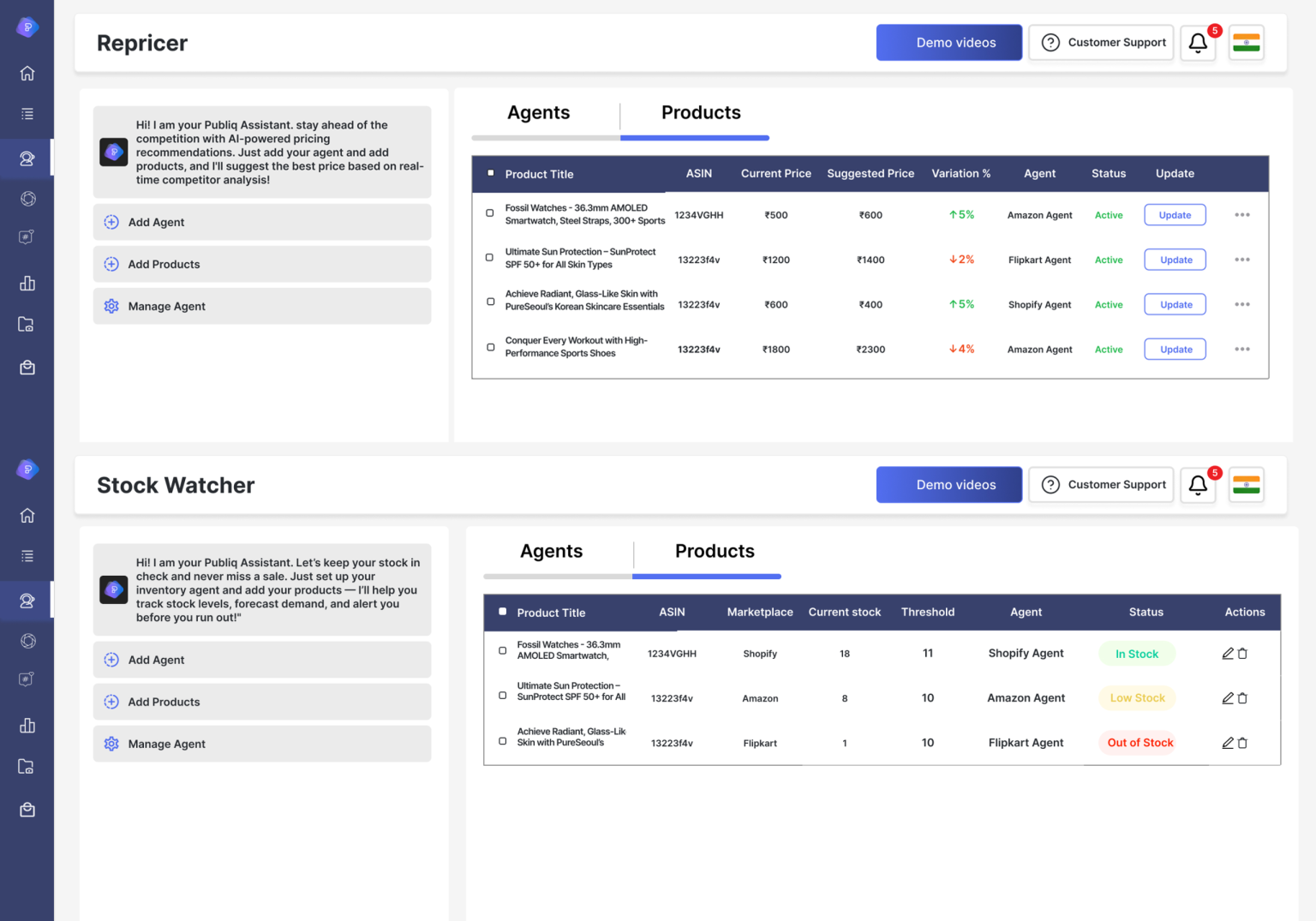
Task: Open more options for Shopify Agent repricer row
Action: pos(1242,304)
